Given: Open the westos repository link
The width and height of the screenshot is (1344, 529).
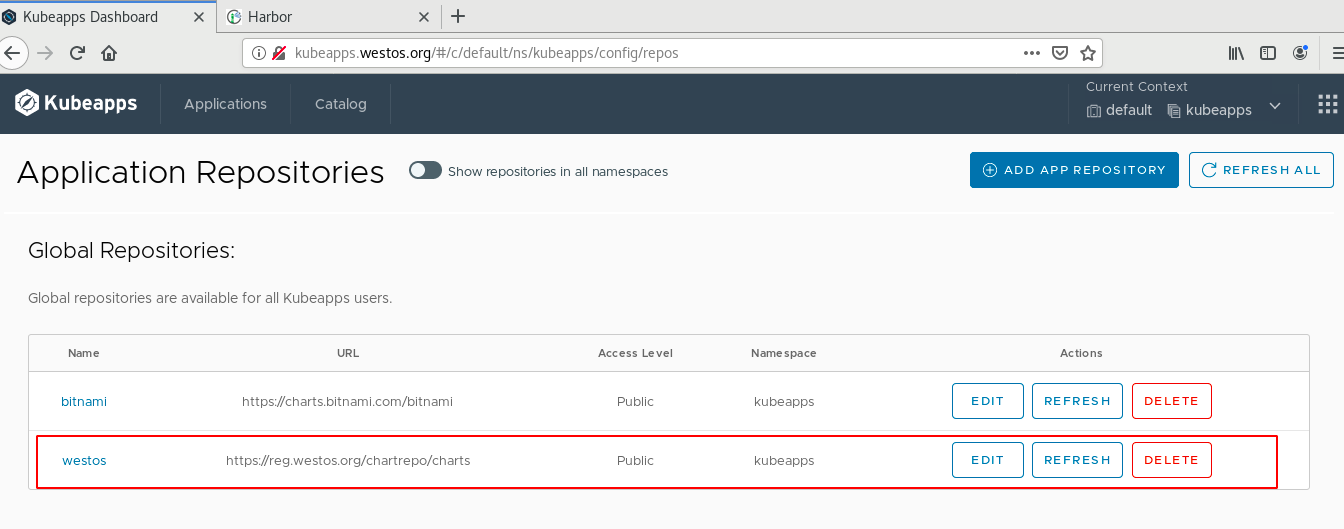Looking at the screenshot, I should 84,461.
